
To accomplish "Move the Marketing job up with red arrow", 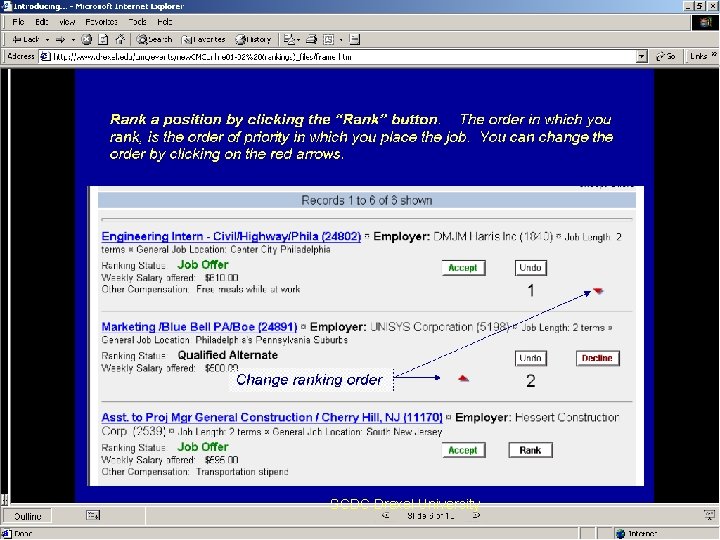I will click(463, 378).
